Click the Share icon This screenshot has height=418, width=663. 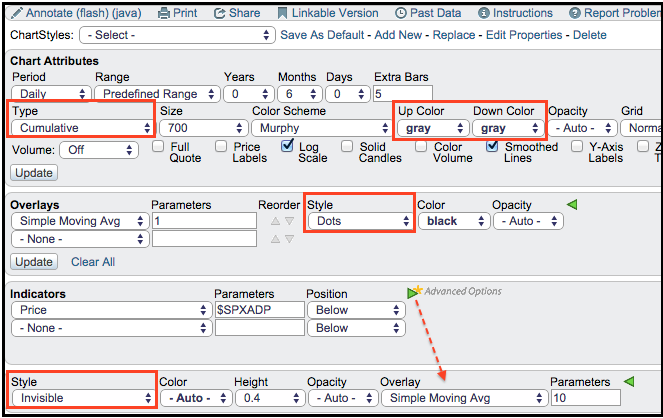pos(219,13)
